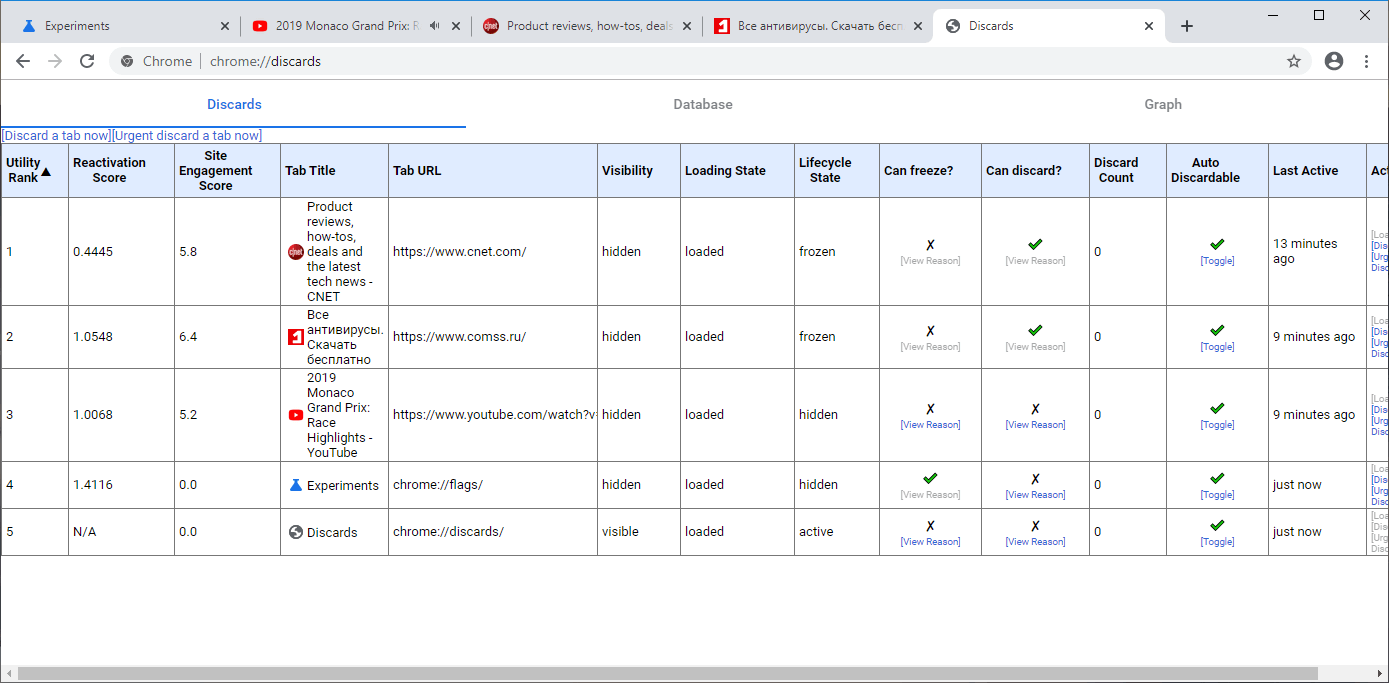1389x683 pixels.
Task: Sort by Loading State column header
Action: click(737, 171)
